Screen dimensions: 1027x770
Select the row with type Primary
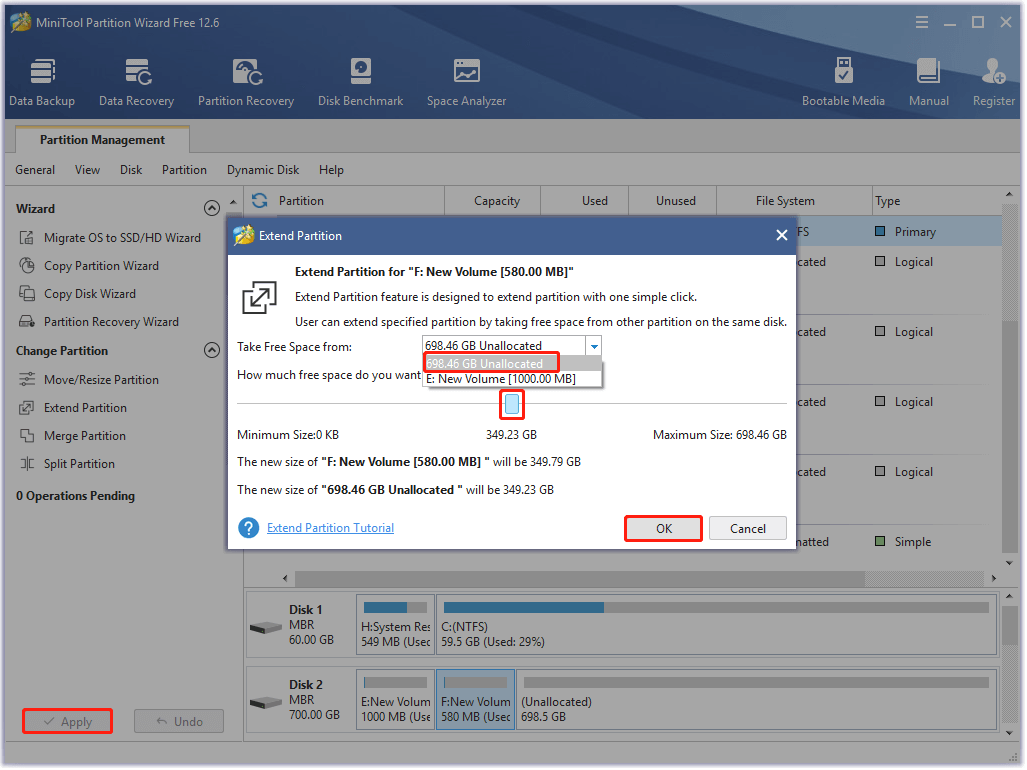pyautogui.click(x=899, y=232)
